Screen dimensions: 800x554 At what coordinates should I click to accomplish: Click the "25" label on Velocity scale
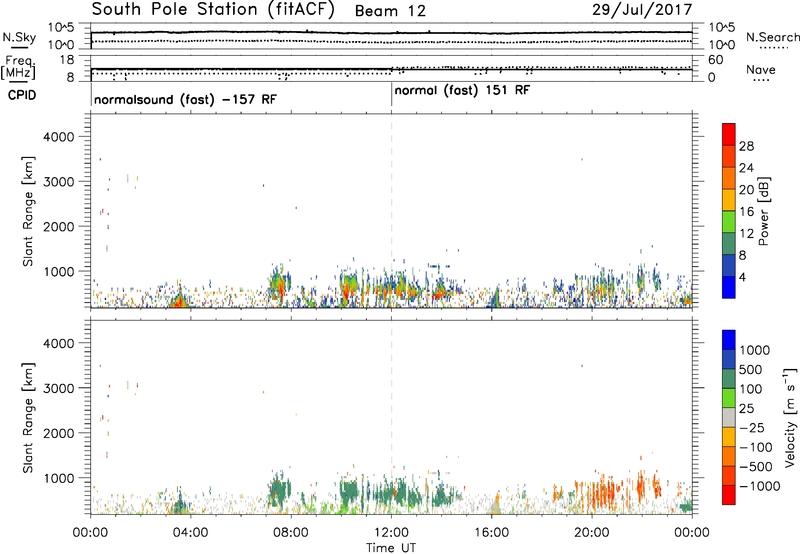[x=746, y=409]
